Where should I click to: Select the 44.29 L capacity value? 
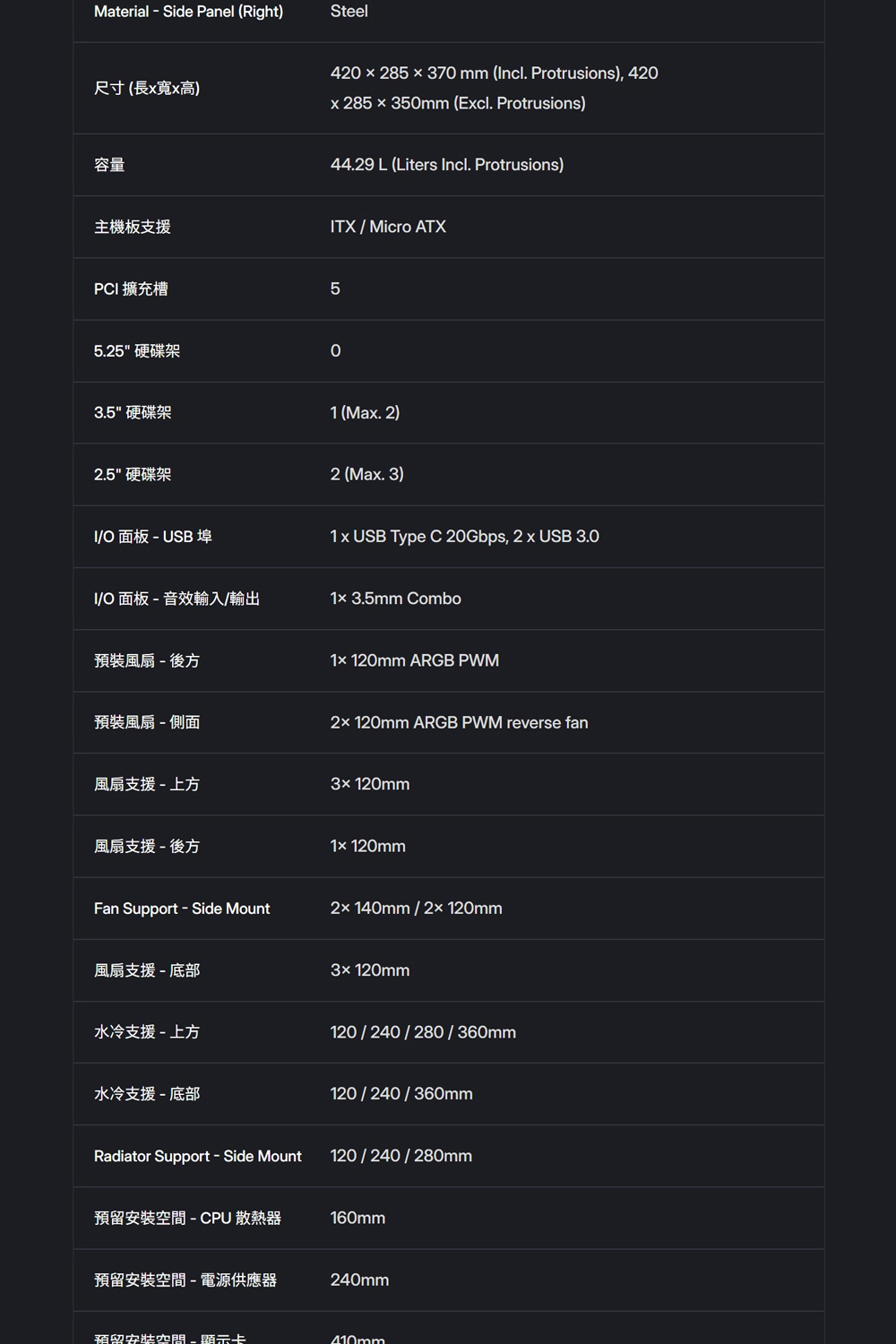(x=446, y=165)
